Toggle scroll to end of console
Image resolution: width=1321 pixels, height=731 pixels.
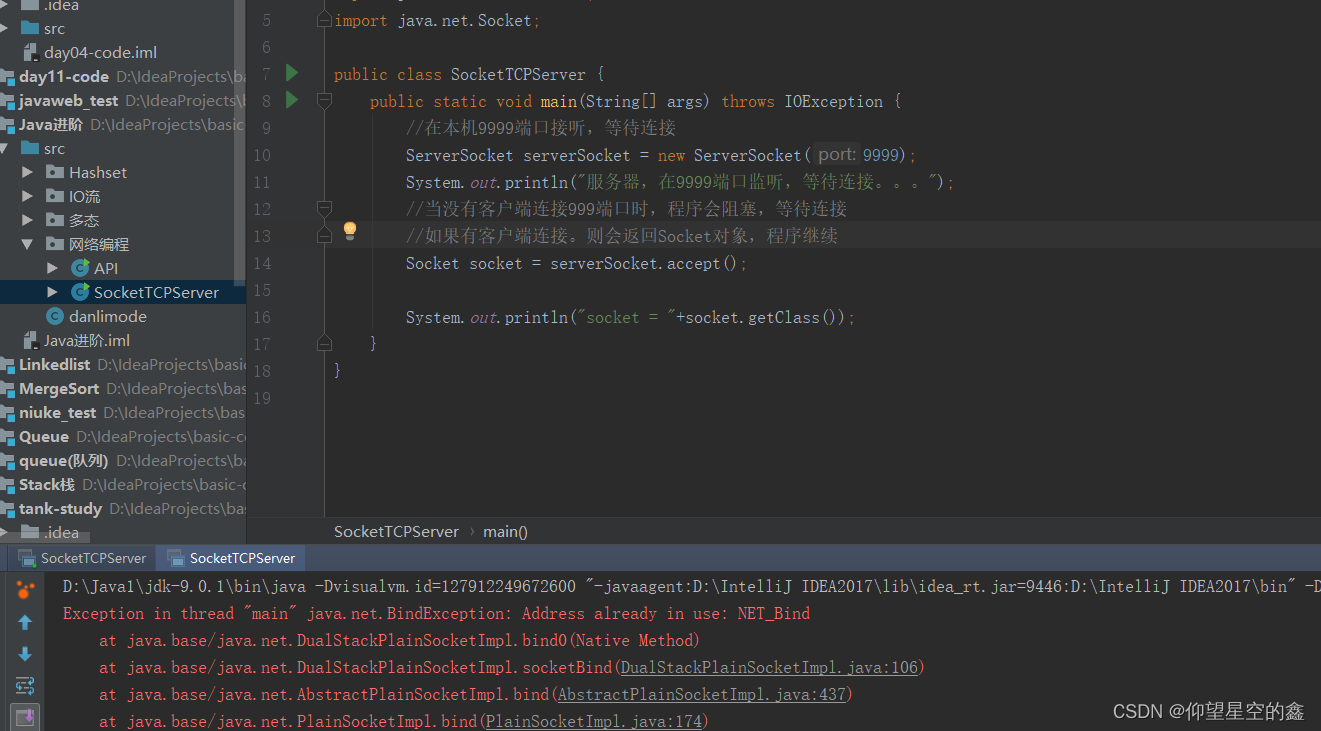[x=25, y=716]
